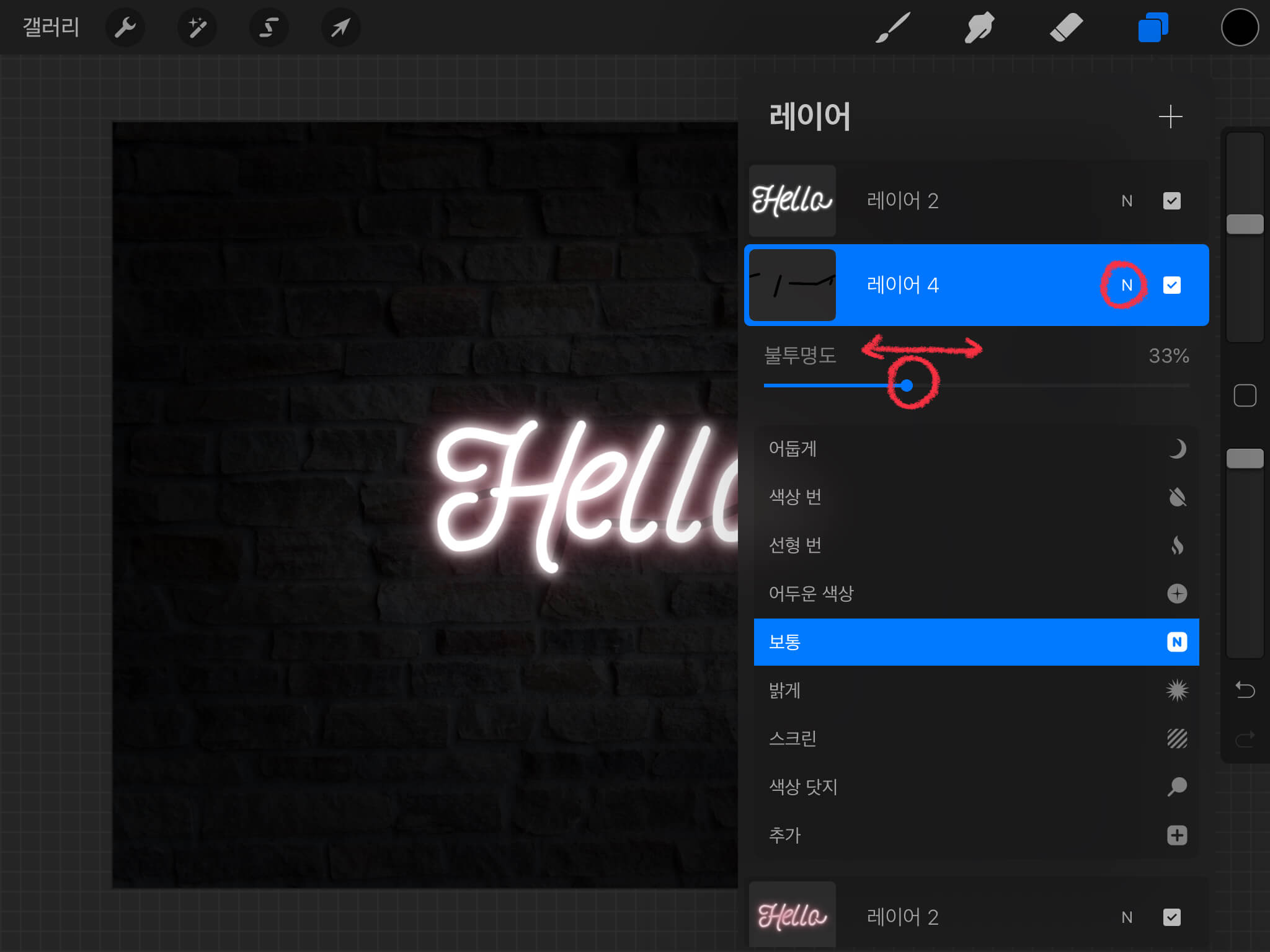Open blend options for bottom 레이어 2
The width and height of the screenshot is (1270, 952).
1127,917
